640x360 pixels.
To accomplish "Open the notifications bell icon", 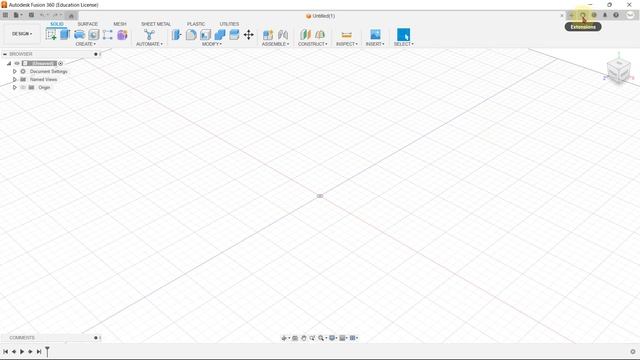I will point(605,15).
